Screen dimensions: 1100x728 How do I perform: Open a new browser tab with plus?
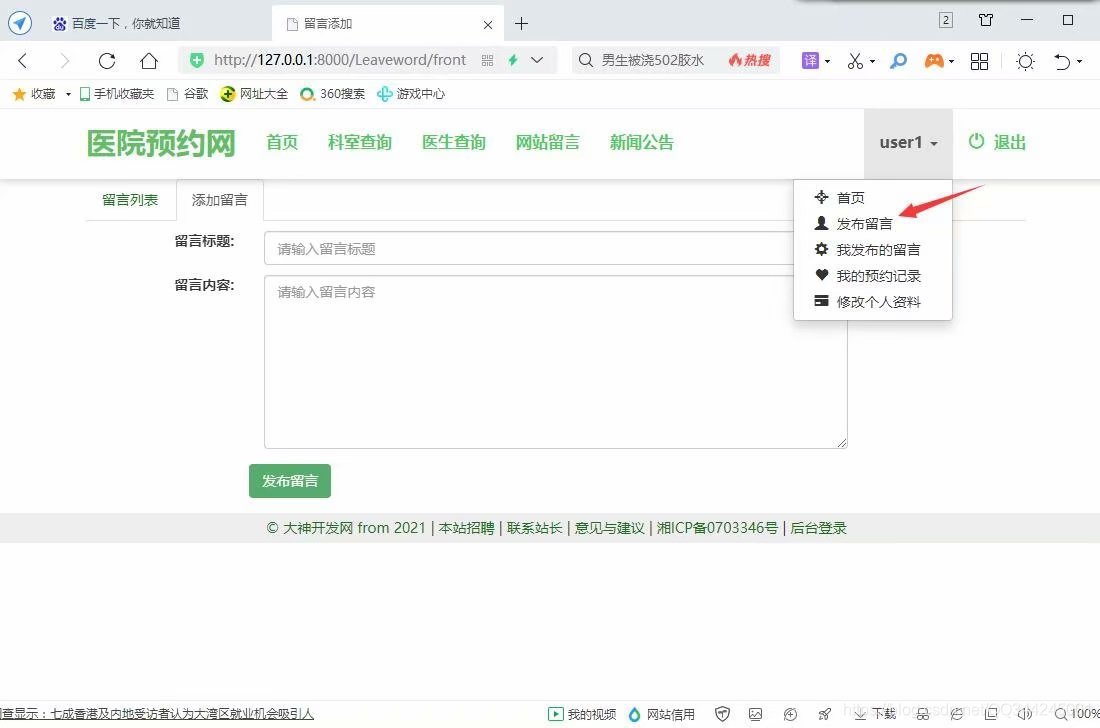click(x=521, y=24)
